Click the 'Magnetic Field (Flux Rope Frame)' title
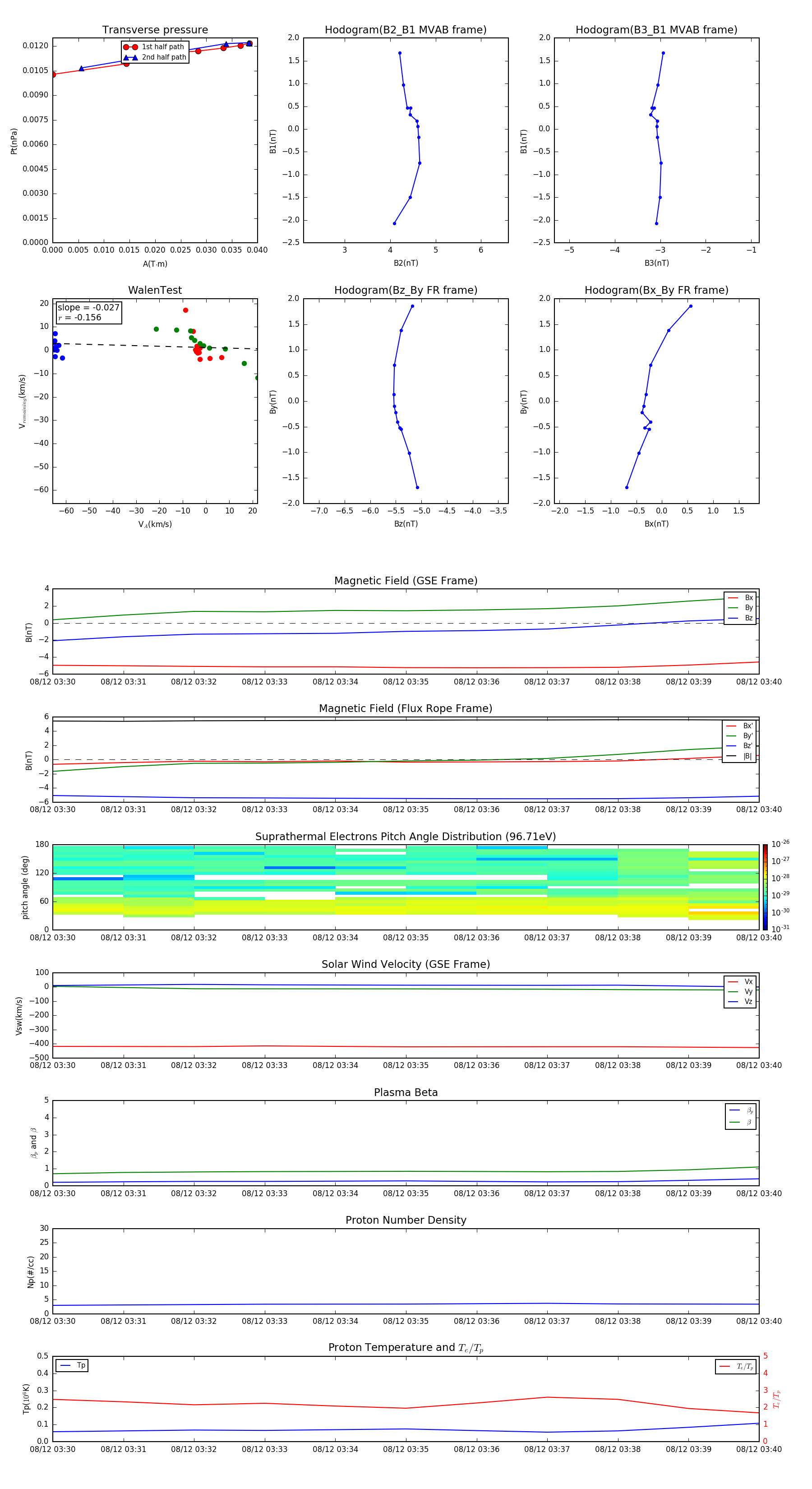Viewport: 812px width, 1489px height. coord(406,709)
